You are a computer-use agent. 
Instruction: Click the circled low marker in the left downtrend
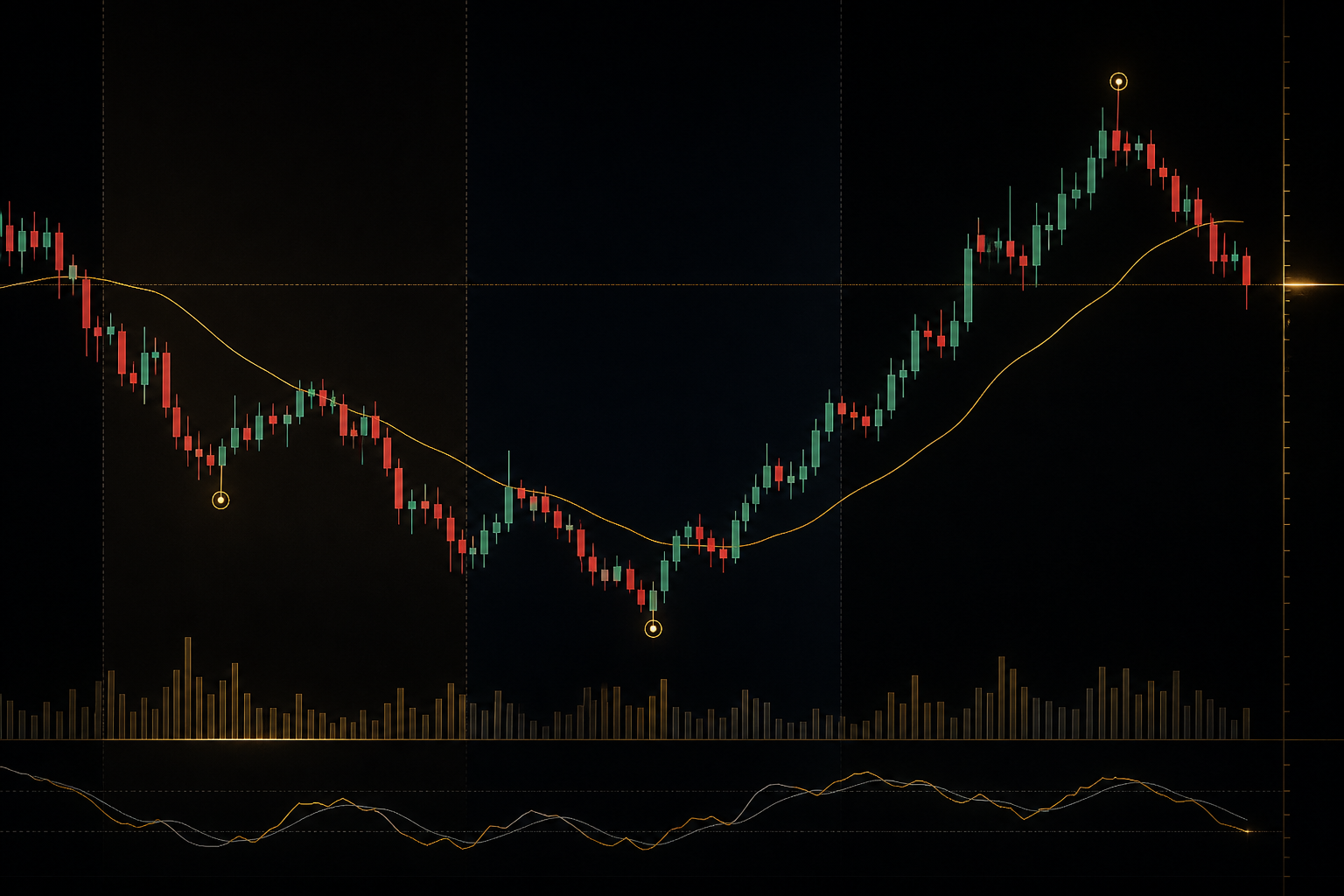(220, 500)
